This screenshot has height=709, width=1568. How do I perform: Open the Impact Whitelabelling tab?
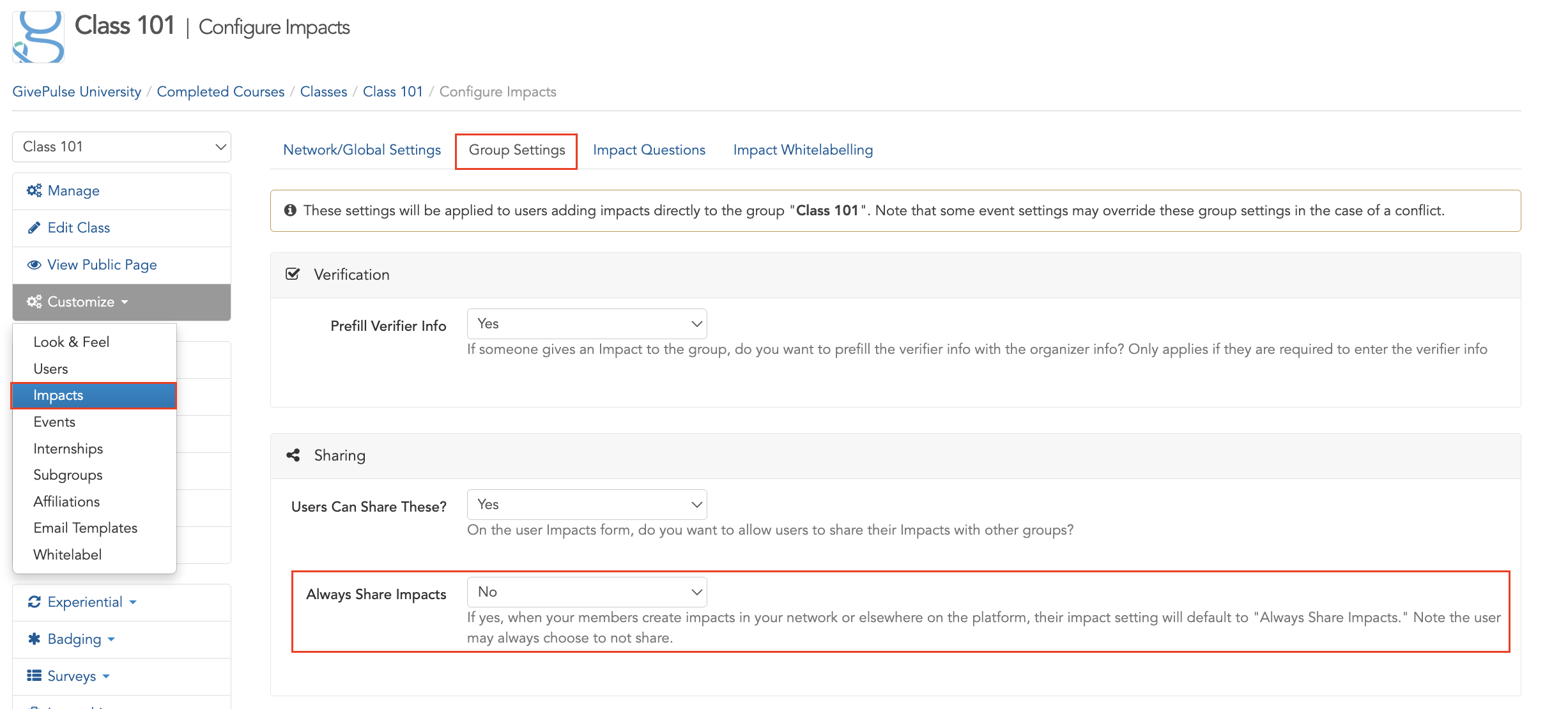click(x=803, y=149)
